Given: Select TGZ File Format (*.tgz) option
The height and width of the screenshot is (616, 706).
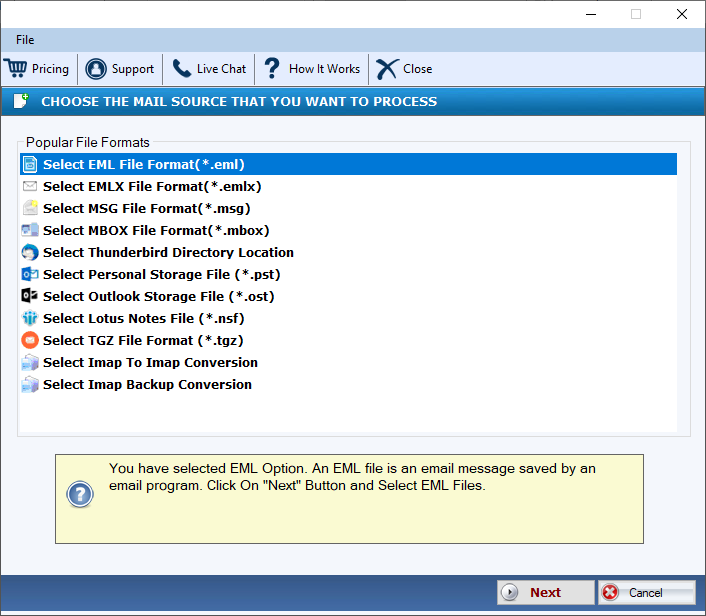Looking at the screenshot, I should click(143, 341).
